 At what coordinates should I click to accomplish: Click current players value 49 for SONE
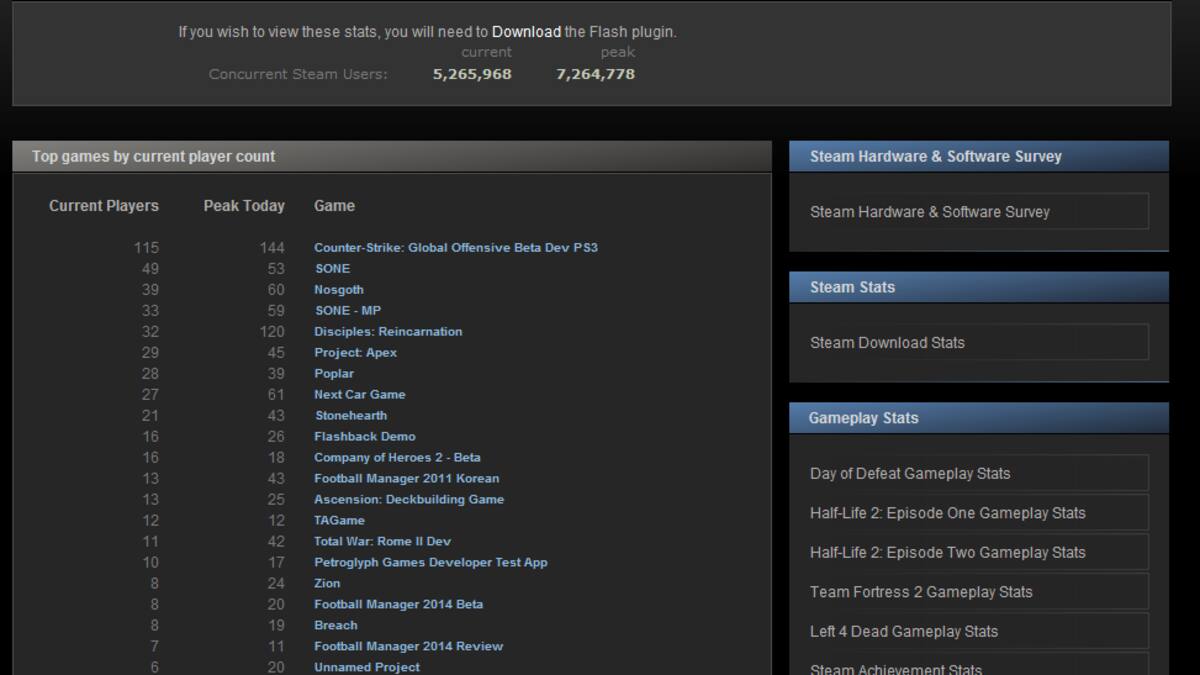[150, 268]
